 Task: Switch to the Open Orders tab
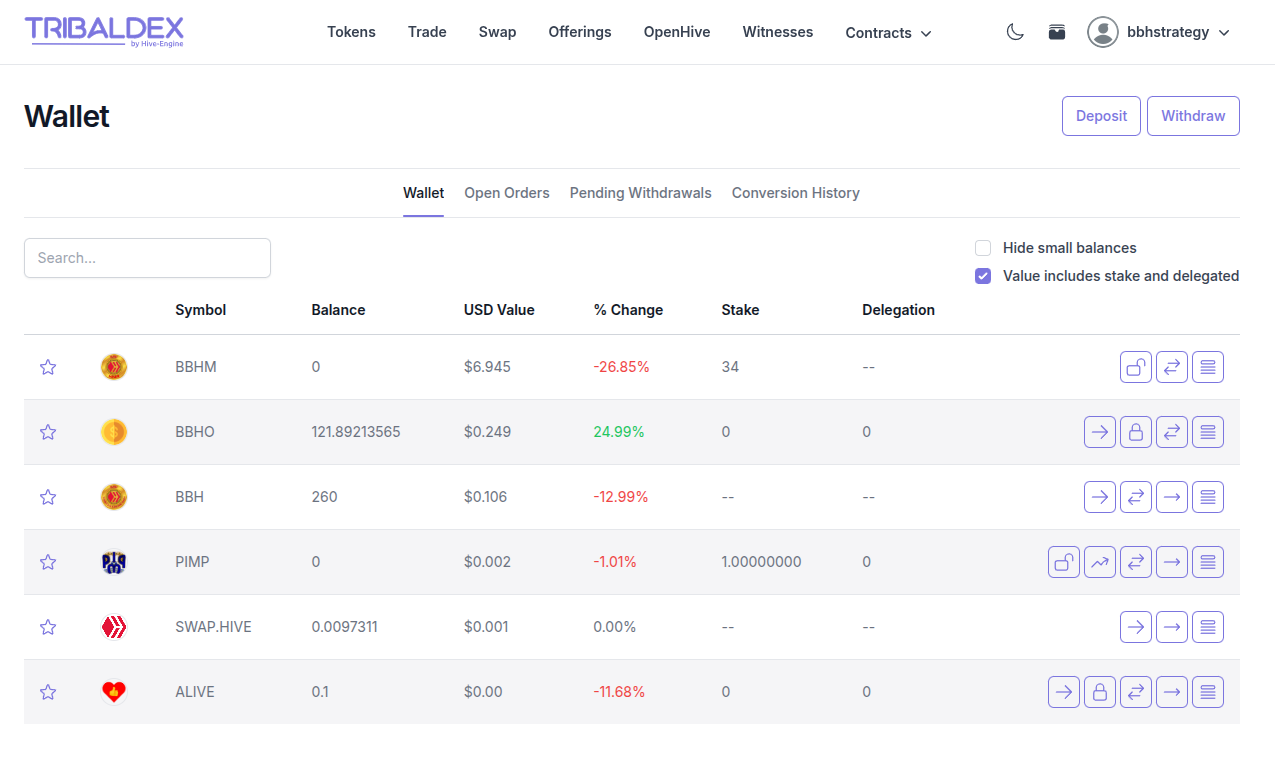coord(506,193)
